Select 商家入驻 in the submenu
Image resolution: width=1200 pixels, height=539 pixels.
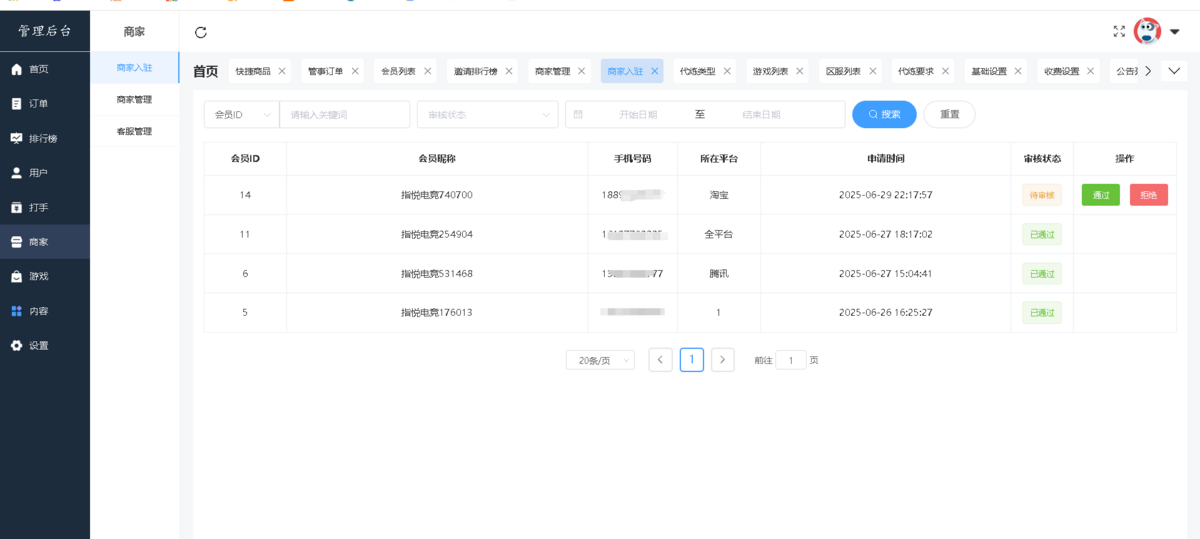pyautogui.click(x=135, y=68)
